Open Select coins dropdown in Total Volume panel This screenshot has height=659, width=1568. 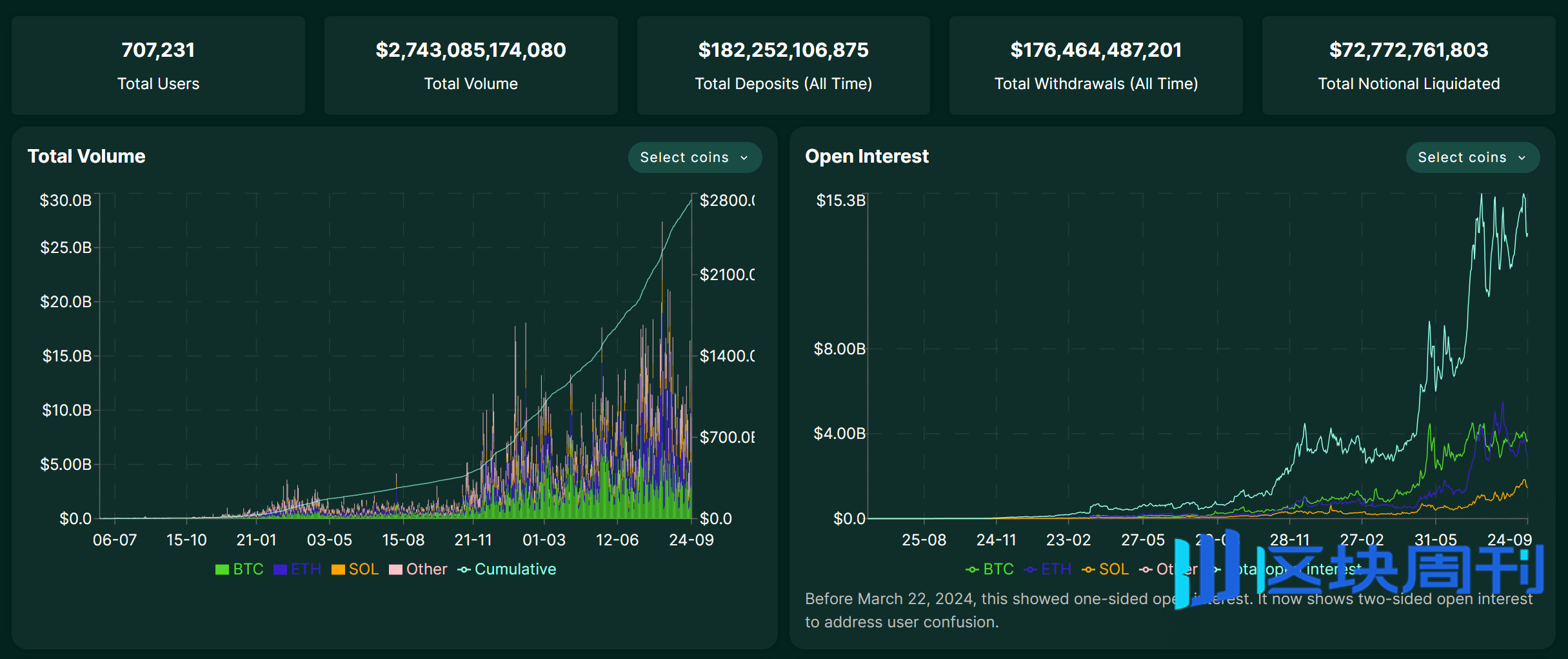[x=695, y=157]
